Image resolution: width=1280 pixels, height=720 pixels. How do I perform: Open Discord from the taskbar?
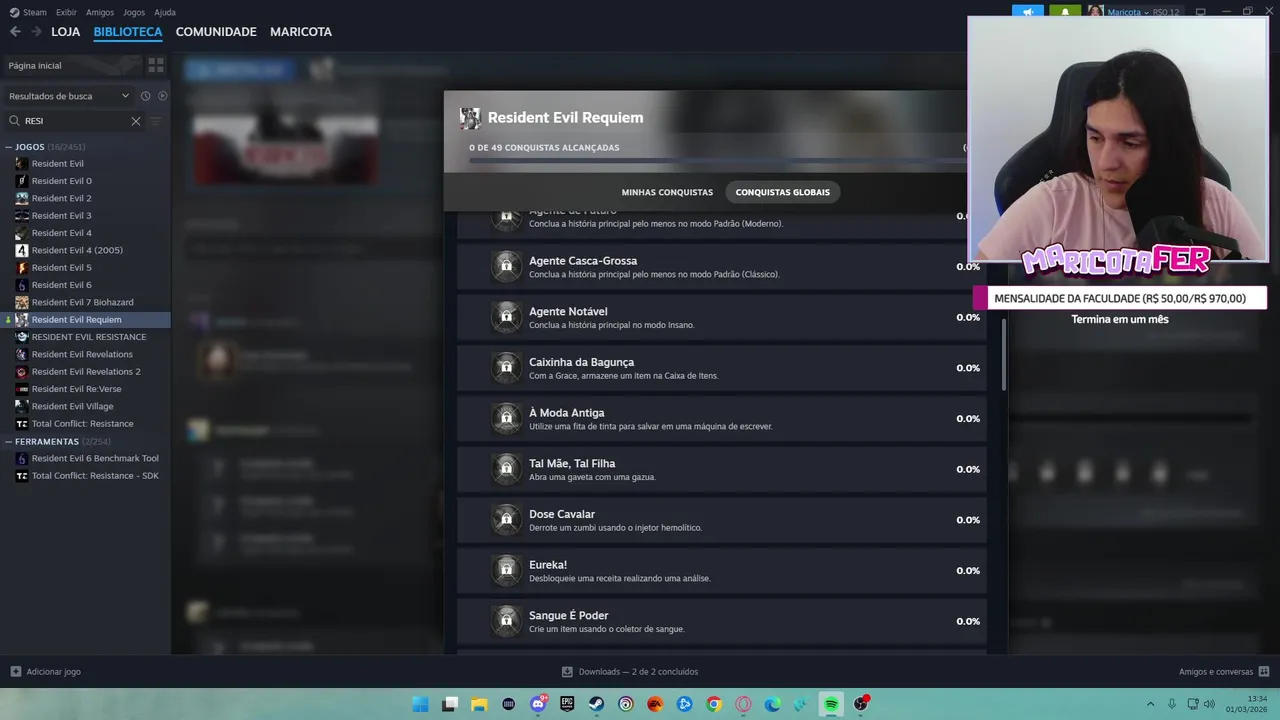pyautogui.click(x=538, y=704)
